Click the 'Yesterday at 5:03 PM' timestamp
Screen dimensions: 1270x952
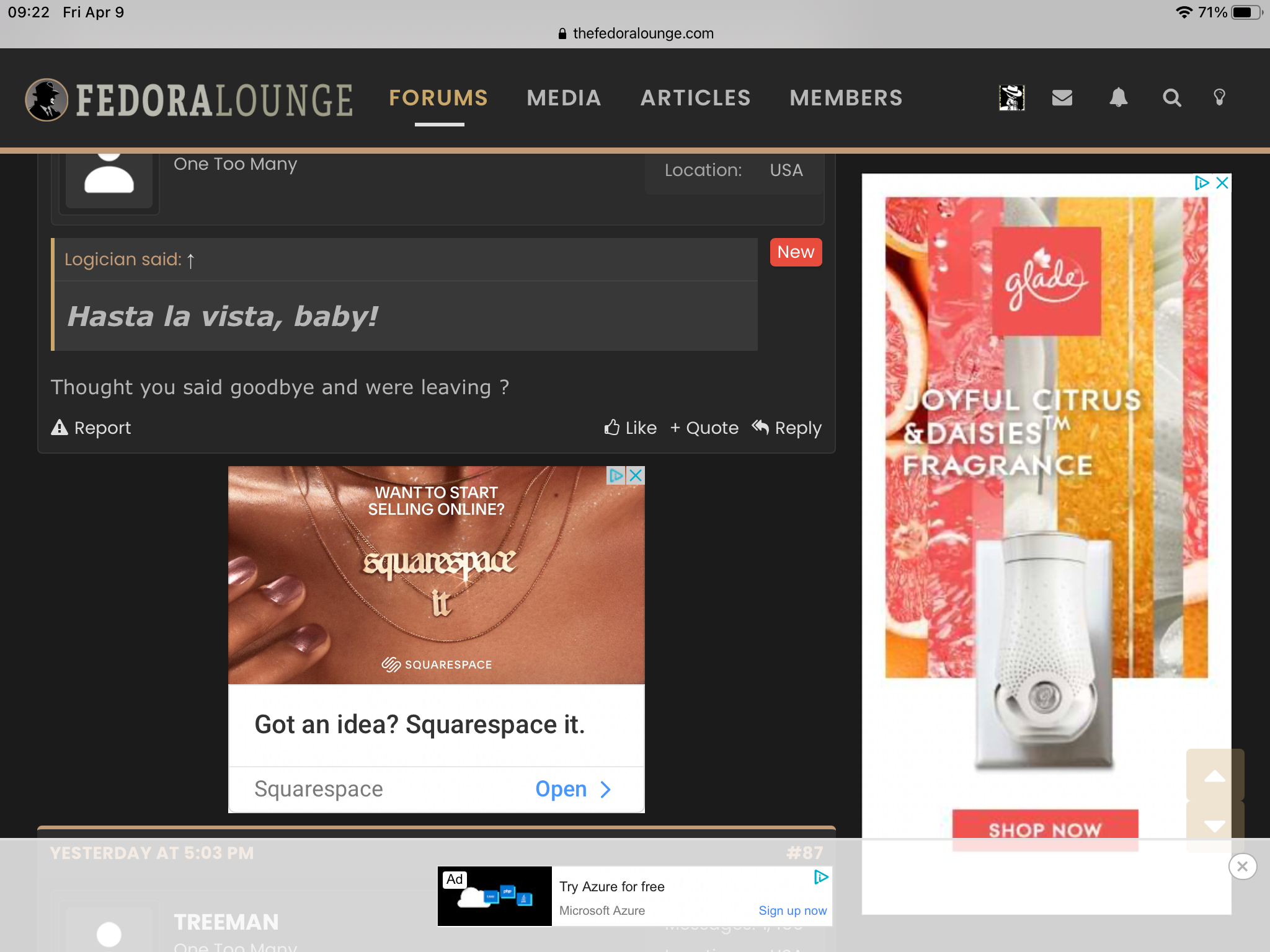[152, 853]
